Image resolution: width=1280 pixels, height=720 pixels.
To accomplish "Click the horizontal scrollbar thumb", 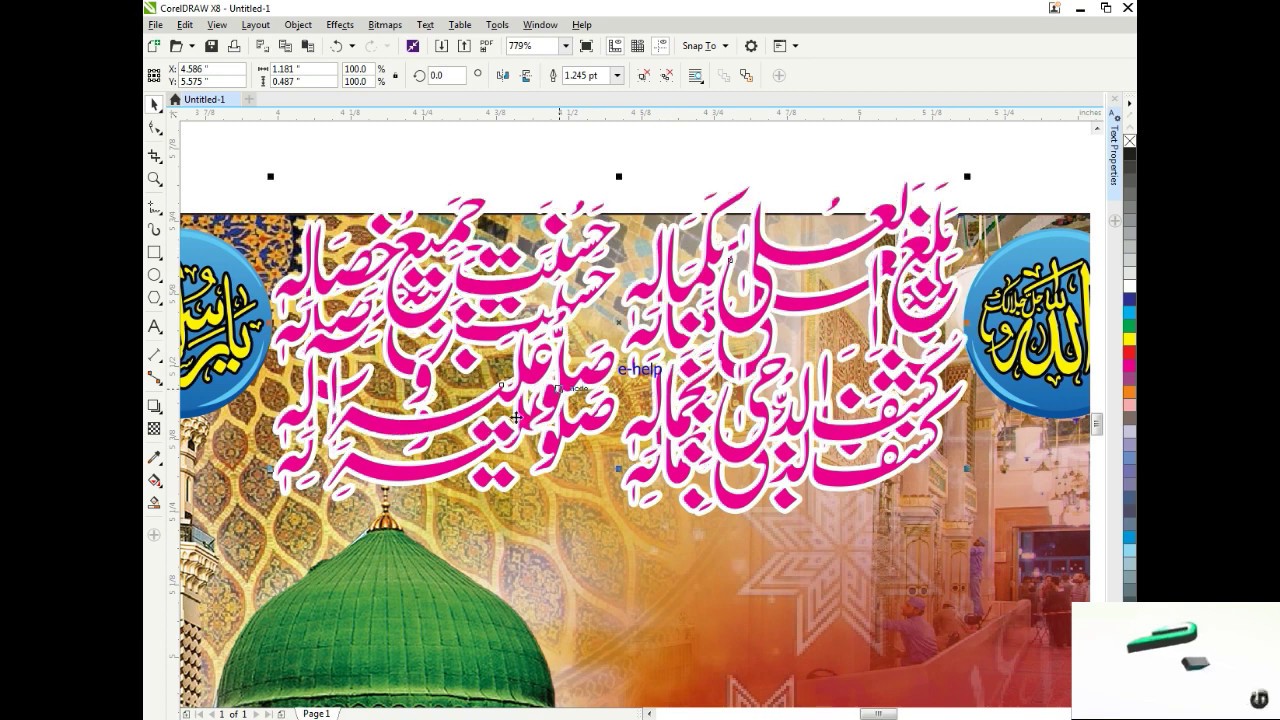I will pyautogui.click(x=879, y=714).
